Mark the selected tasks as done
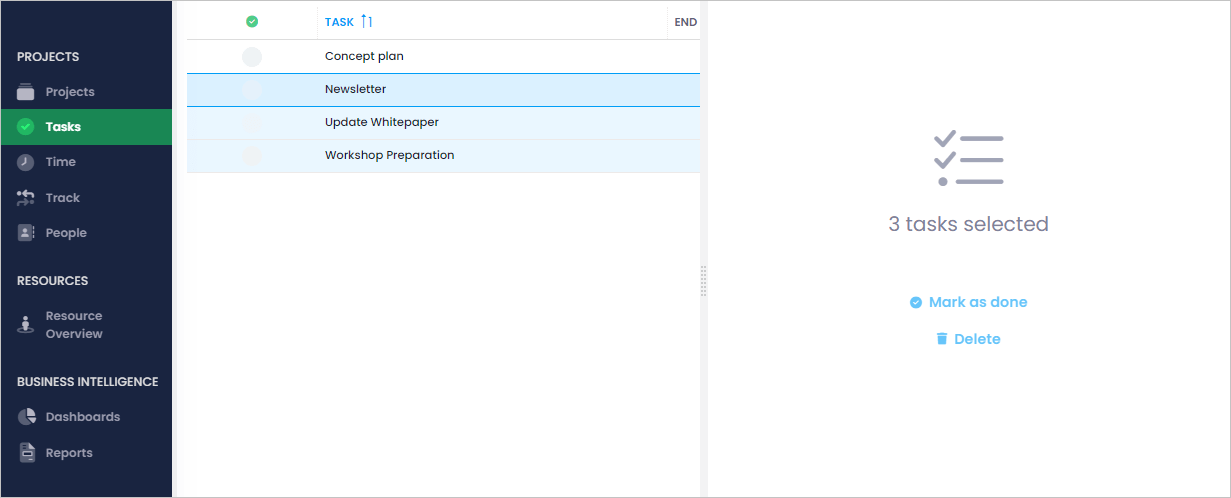This screenshot has width=1231, height=498. pos(968,302)
